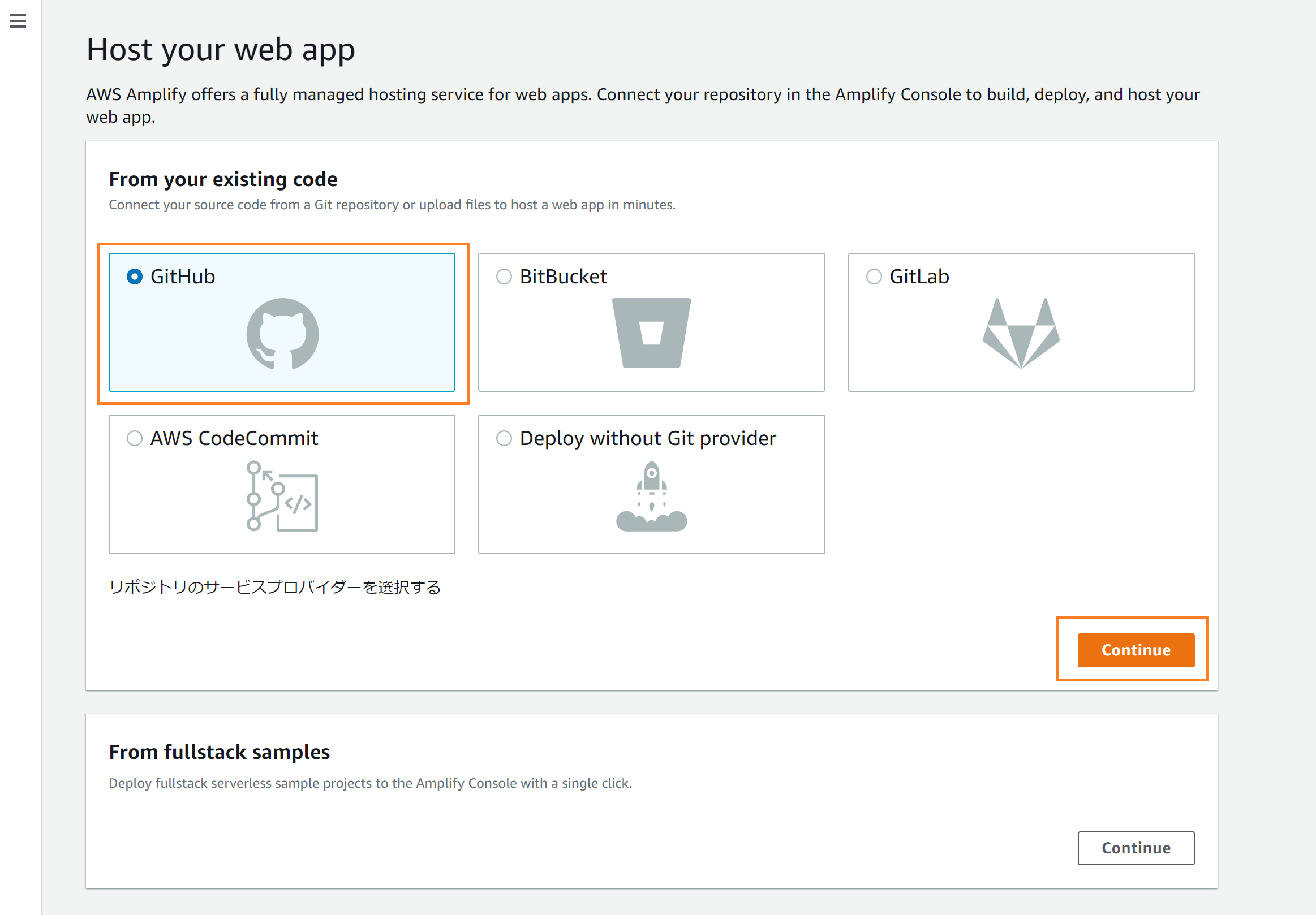Click the BitBucket bucket logo
Viewport: 1316px width, 915px height.
point(651,333)
